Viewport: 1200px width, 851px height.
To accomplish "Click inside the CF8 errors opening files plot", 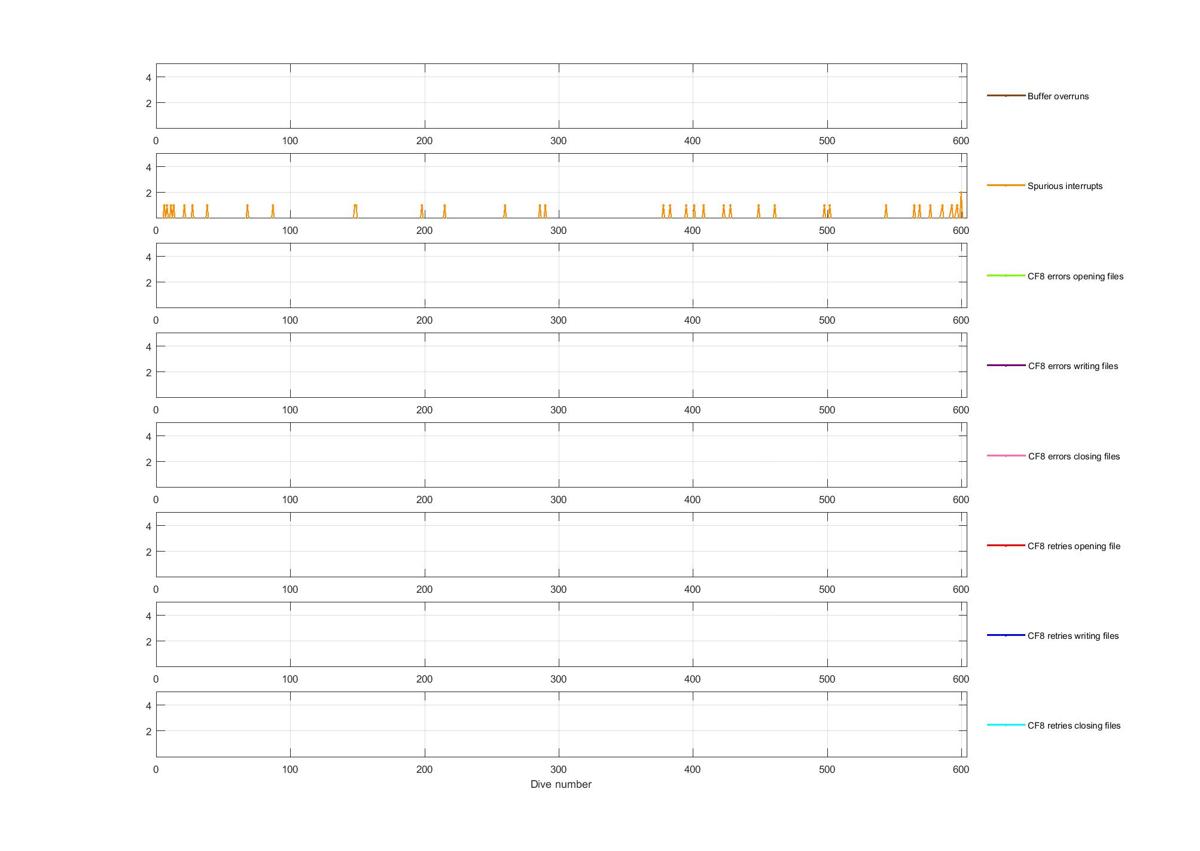I will [561, 276].
